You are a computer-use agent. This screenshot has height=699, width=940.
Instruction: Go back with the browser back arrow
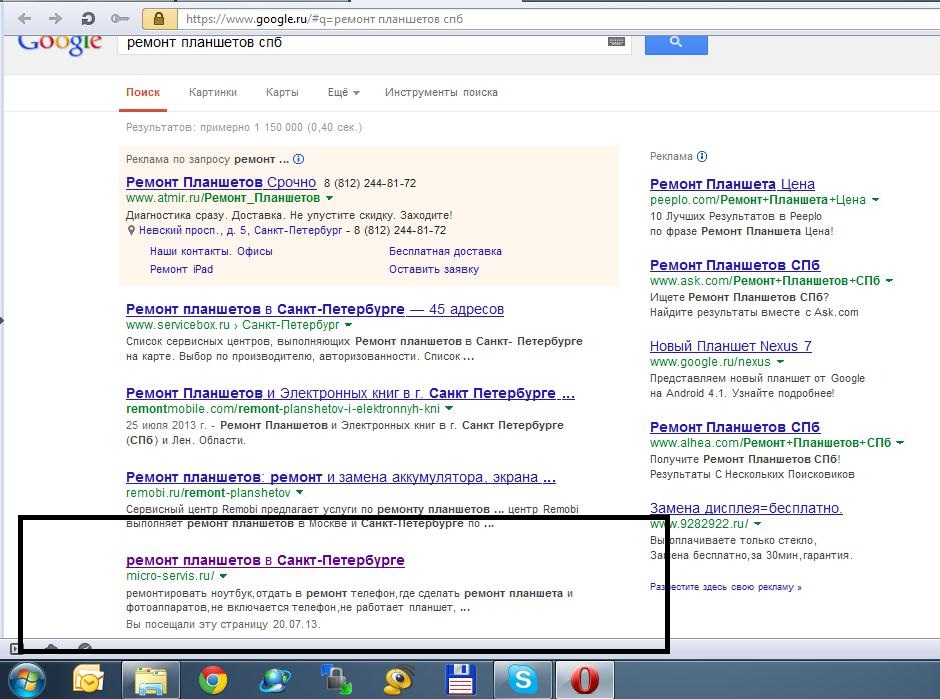pyautogui.click(x=25, y=19)
